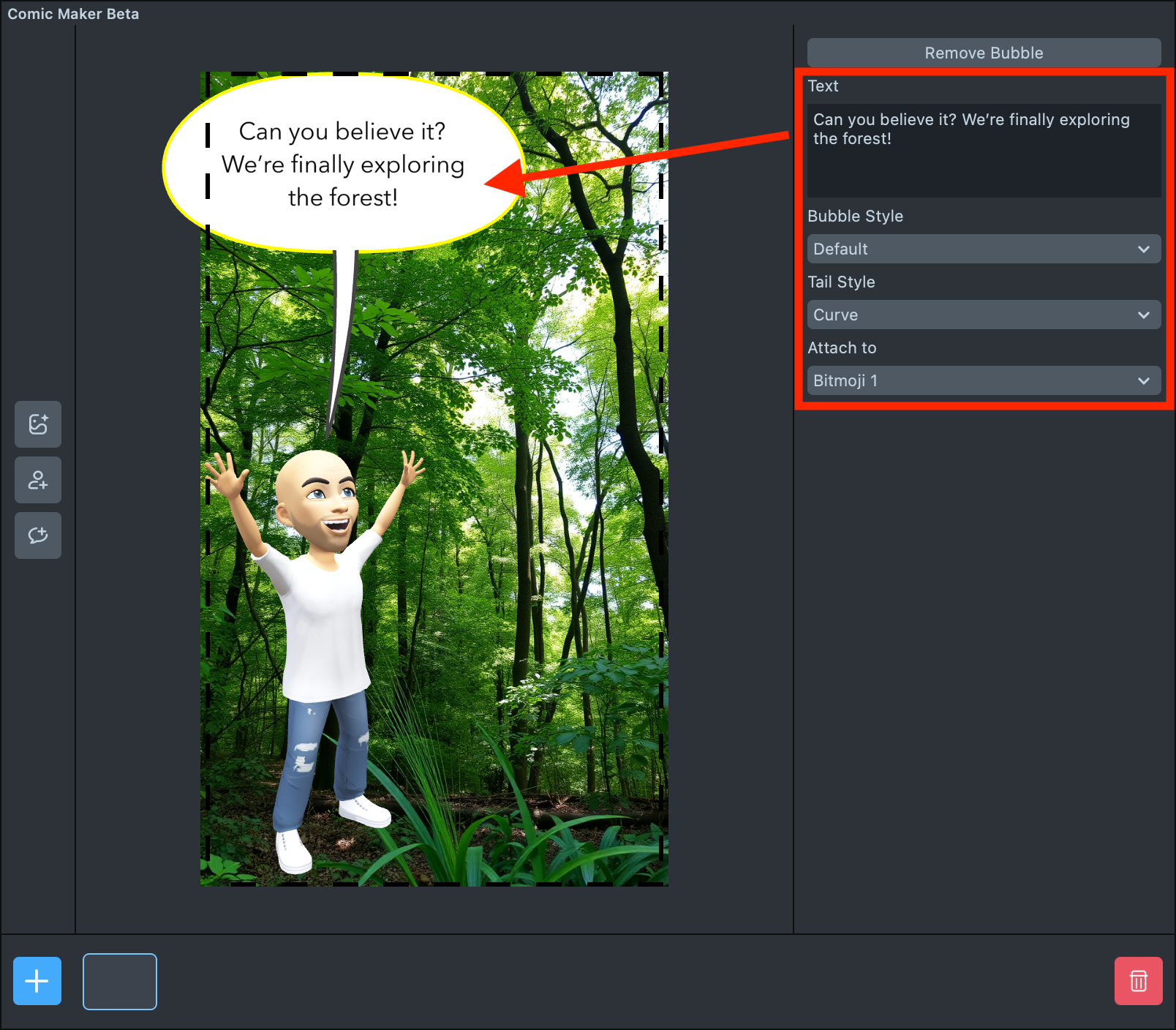Click the "Text" label above the textbox
Screen dimensions: 1176x1030
click(x=823, y=86)
